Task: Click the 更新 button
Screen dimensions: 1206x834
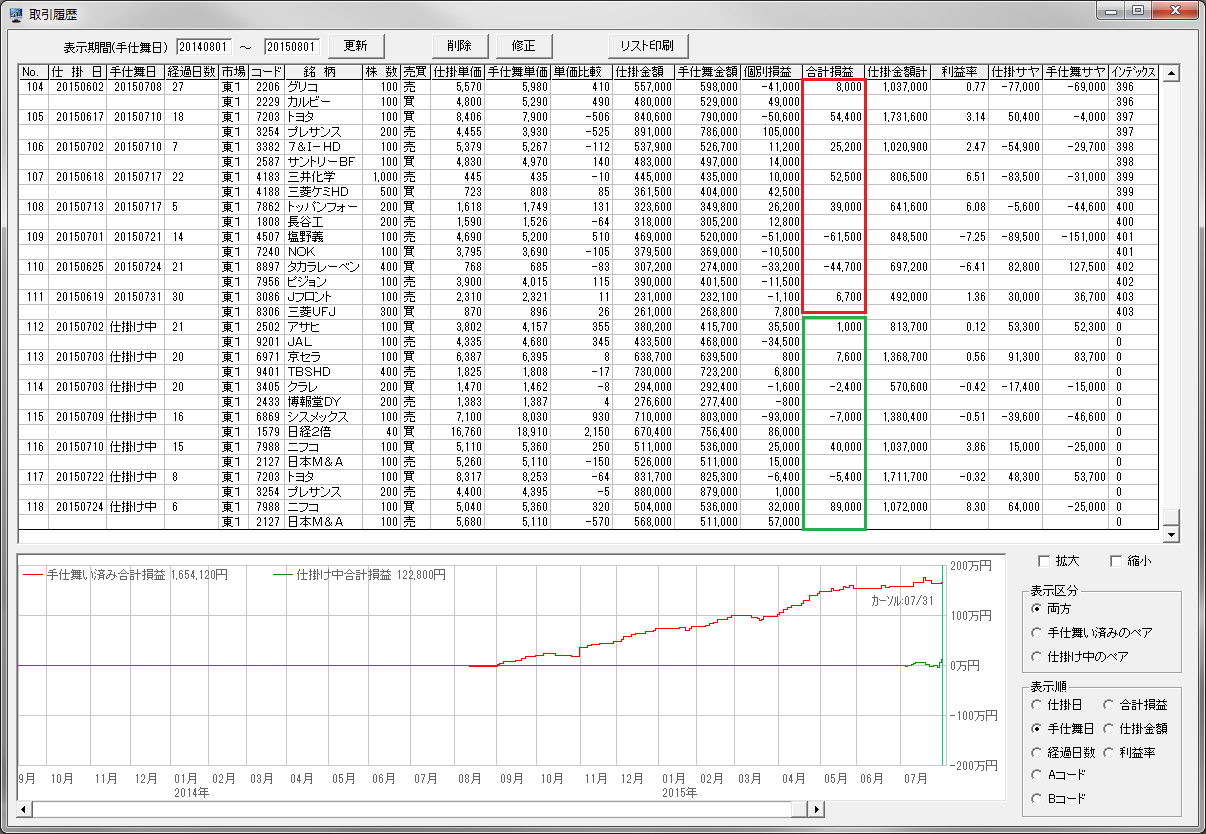Action: 356,46
